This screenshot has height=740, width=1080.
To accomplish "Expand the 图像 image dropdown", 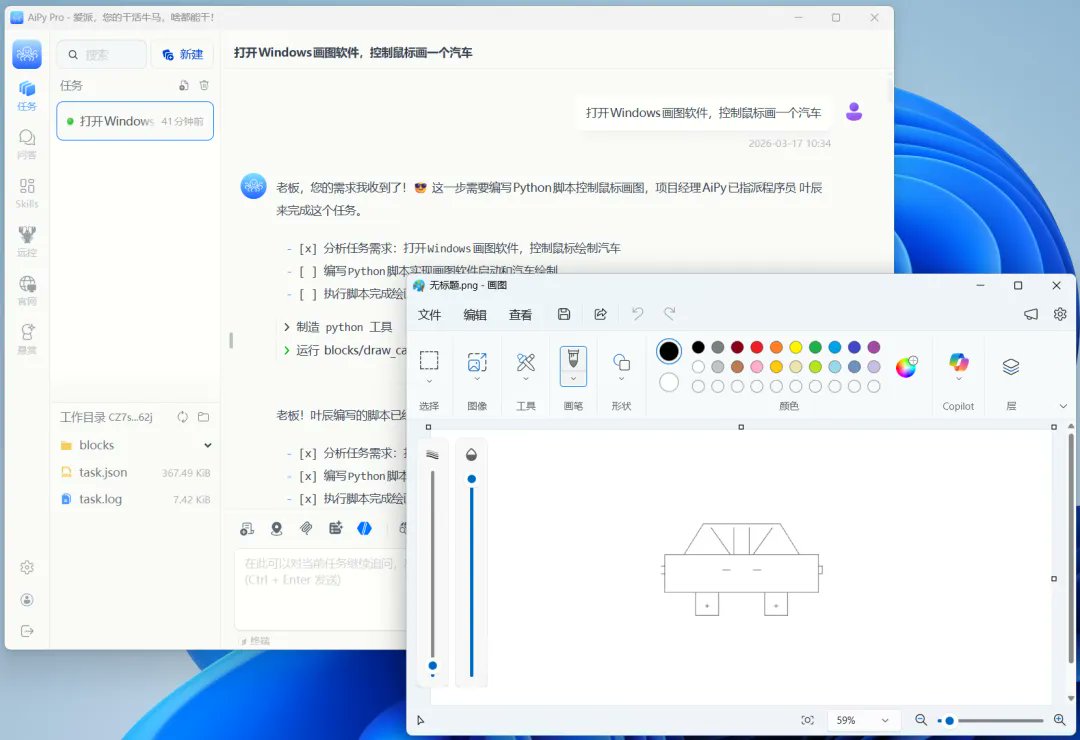I will [477, 380].
